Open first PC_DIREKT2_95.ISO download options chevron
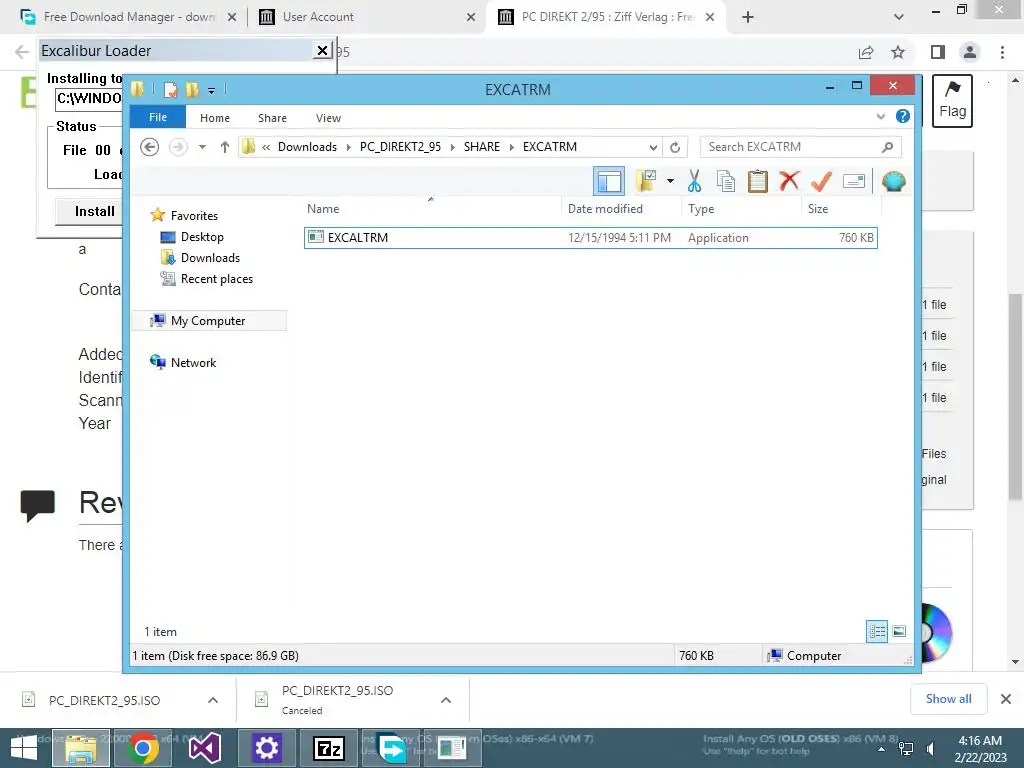 tap(213, 700)
